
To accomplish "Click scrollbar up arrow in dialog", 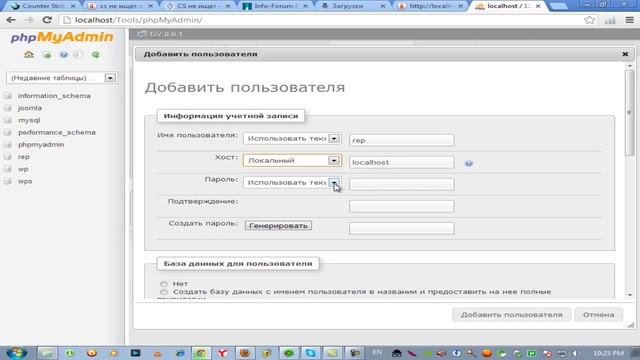I will click(630, 66).
